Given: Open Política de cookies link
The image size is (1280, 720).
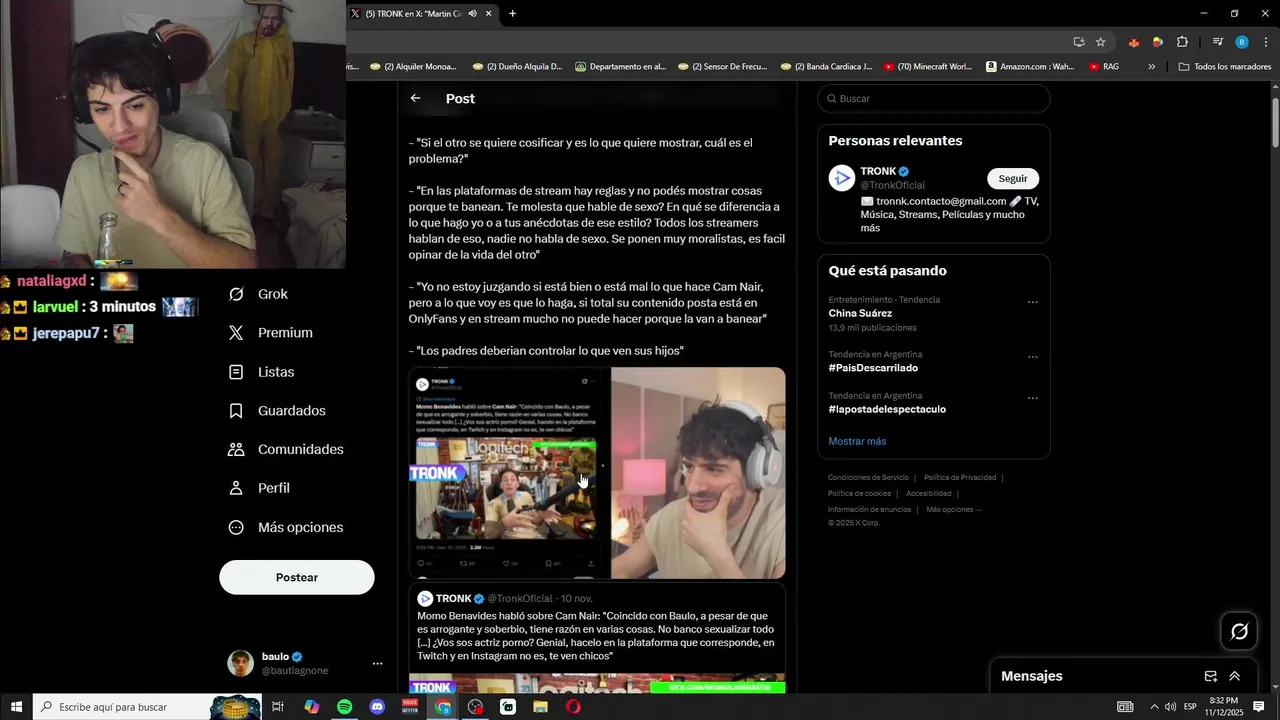Looking at the screenshot, I should click(x=859, y=493).
